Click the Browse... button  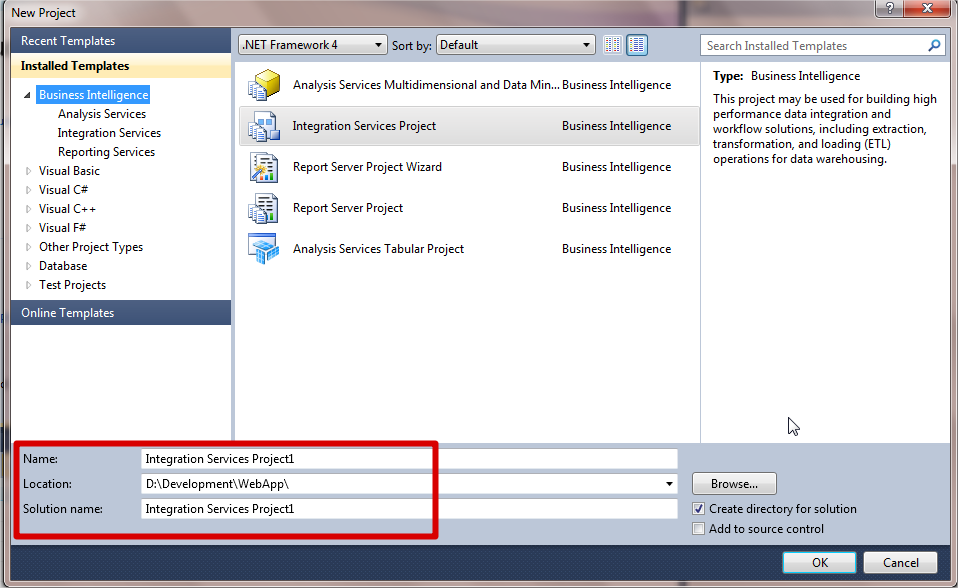click(734, 484)
